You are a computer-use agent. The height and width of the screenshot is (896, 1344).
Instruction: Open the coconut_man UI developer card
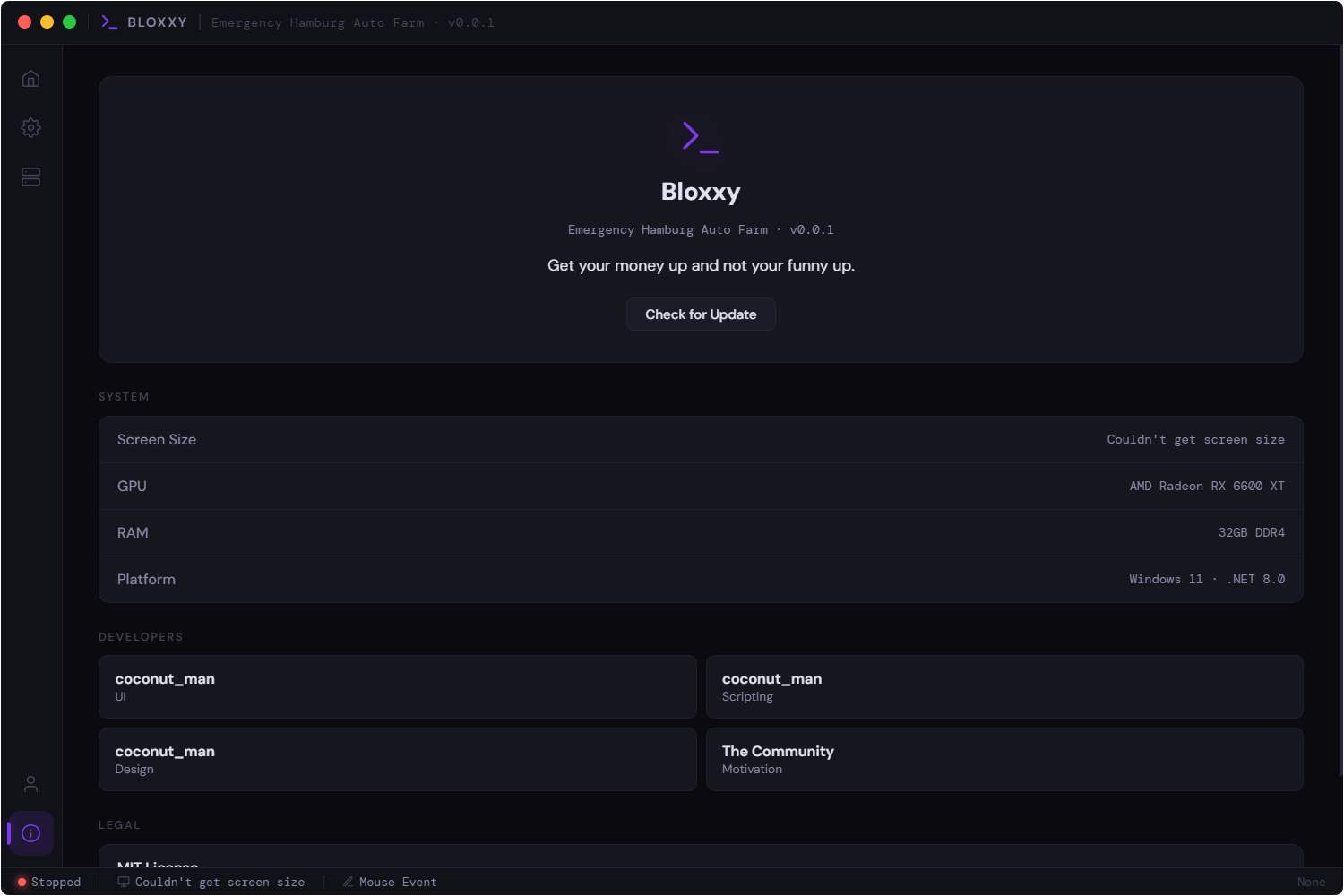click(397, 687)
